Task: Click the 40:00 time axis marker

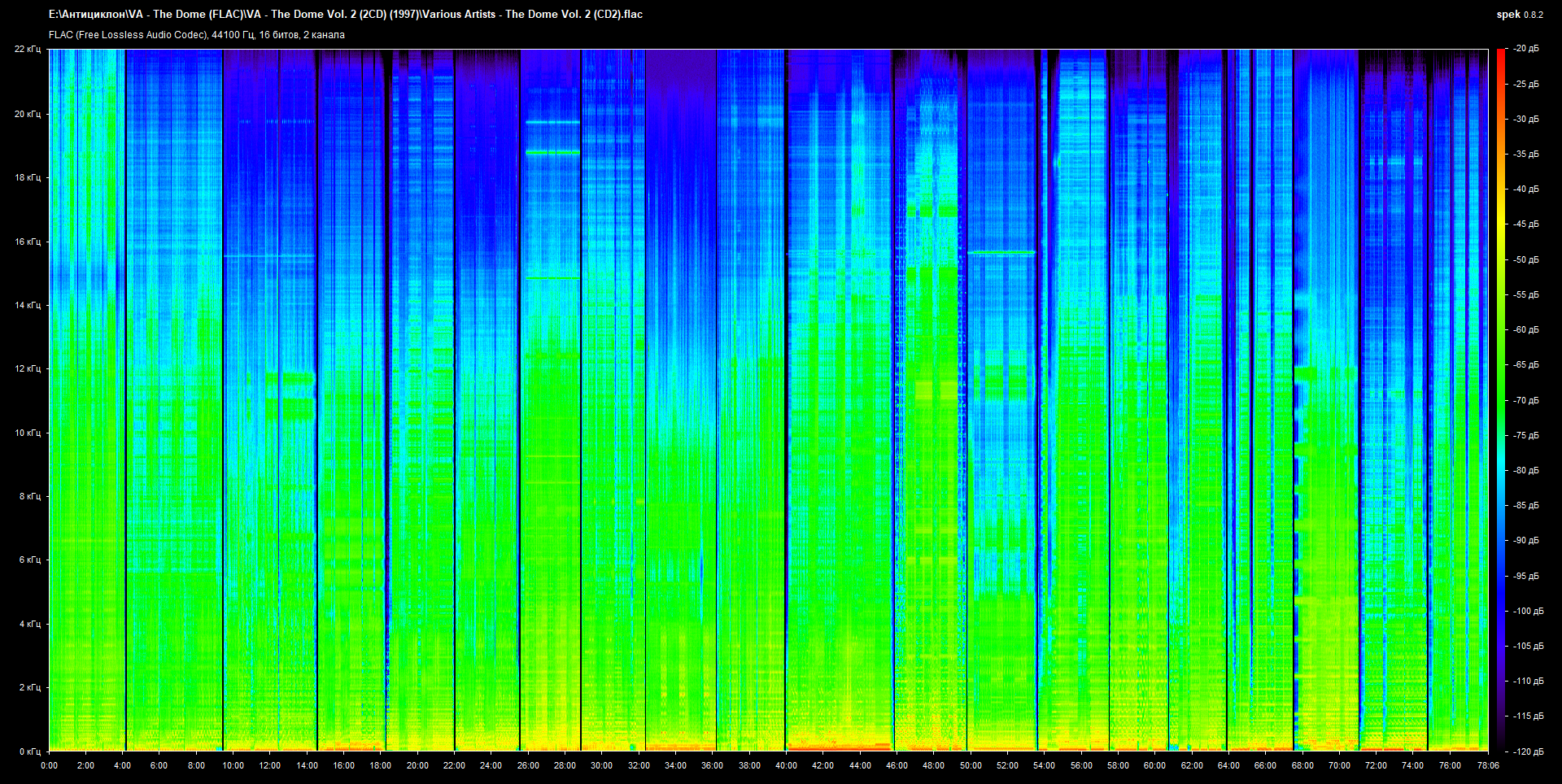Action: tap(786, 765)
